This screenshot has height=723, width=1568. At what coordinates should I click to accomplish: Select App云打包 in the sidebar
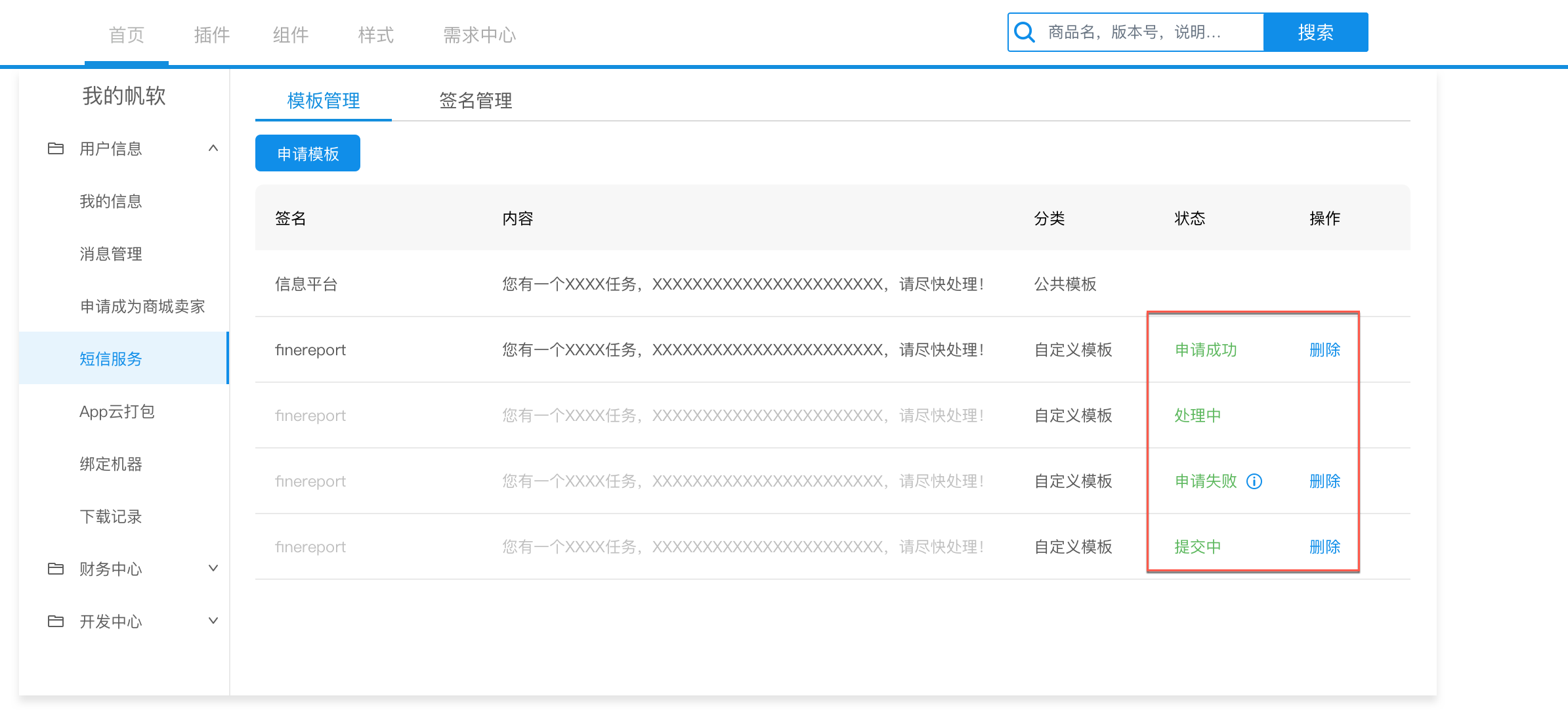click(x=117, y=412)
